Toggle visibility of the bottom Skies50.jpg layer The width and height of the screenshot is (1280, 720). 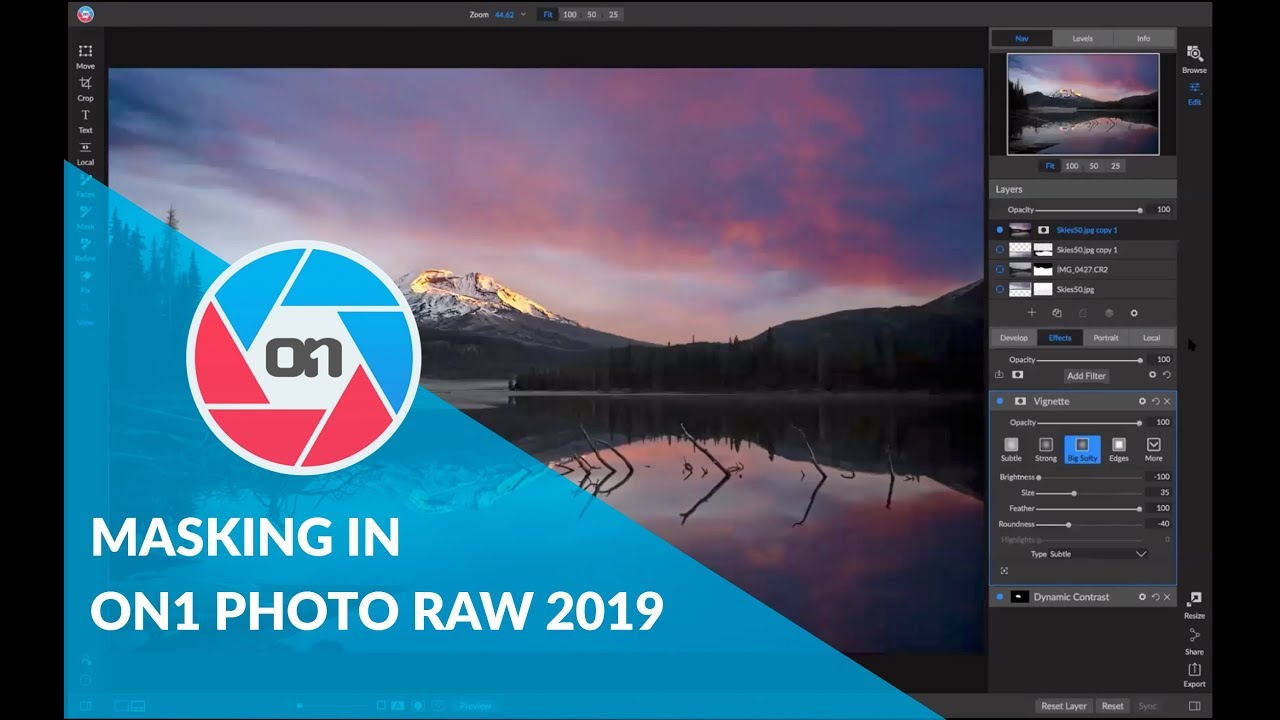1000,290
